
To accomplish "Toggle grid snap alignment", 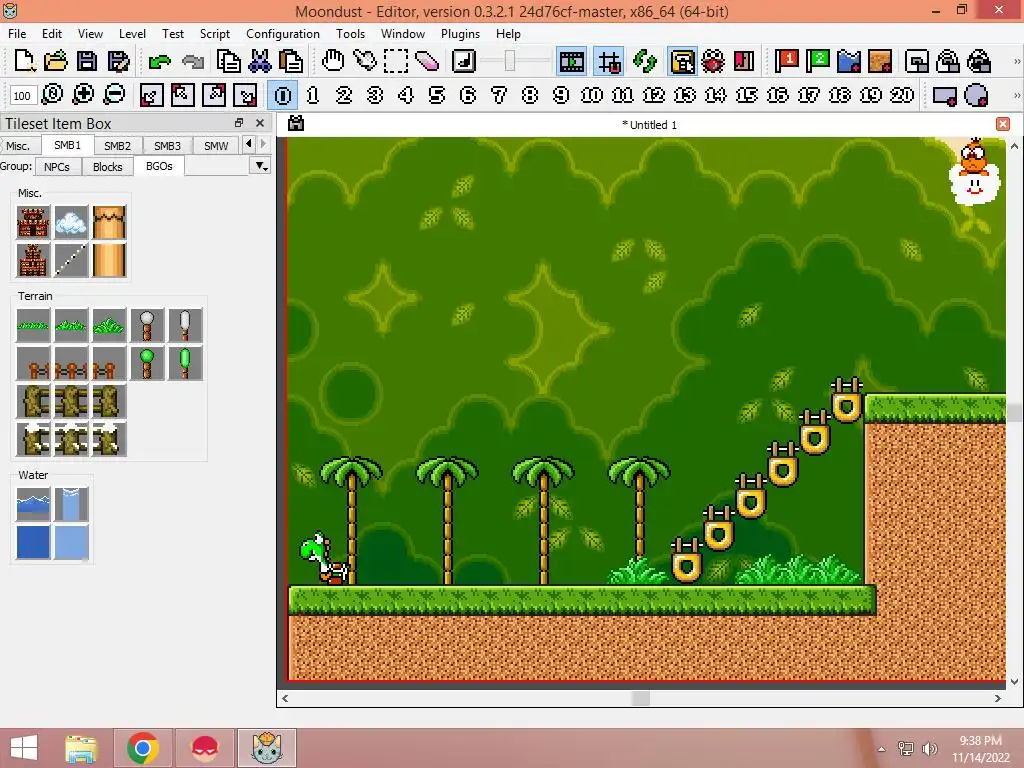I will [x=609, y=62].
